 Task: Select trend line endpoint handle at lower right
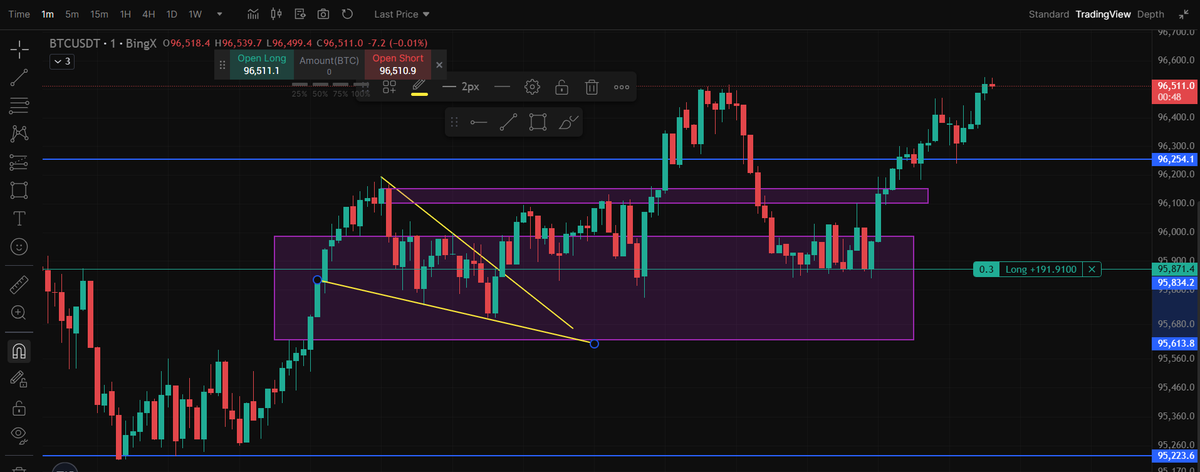[x=595, y=344]
